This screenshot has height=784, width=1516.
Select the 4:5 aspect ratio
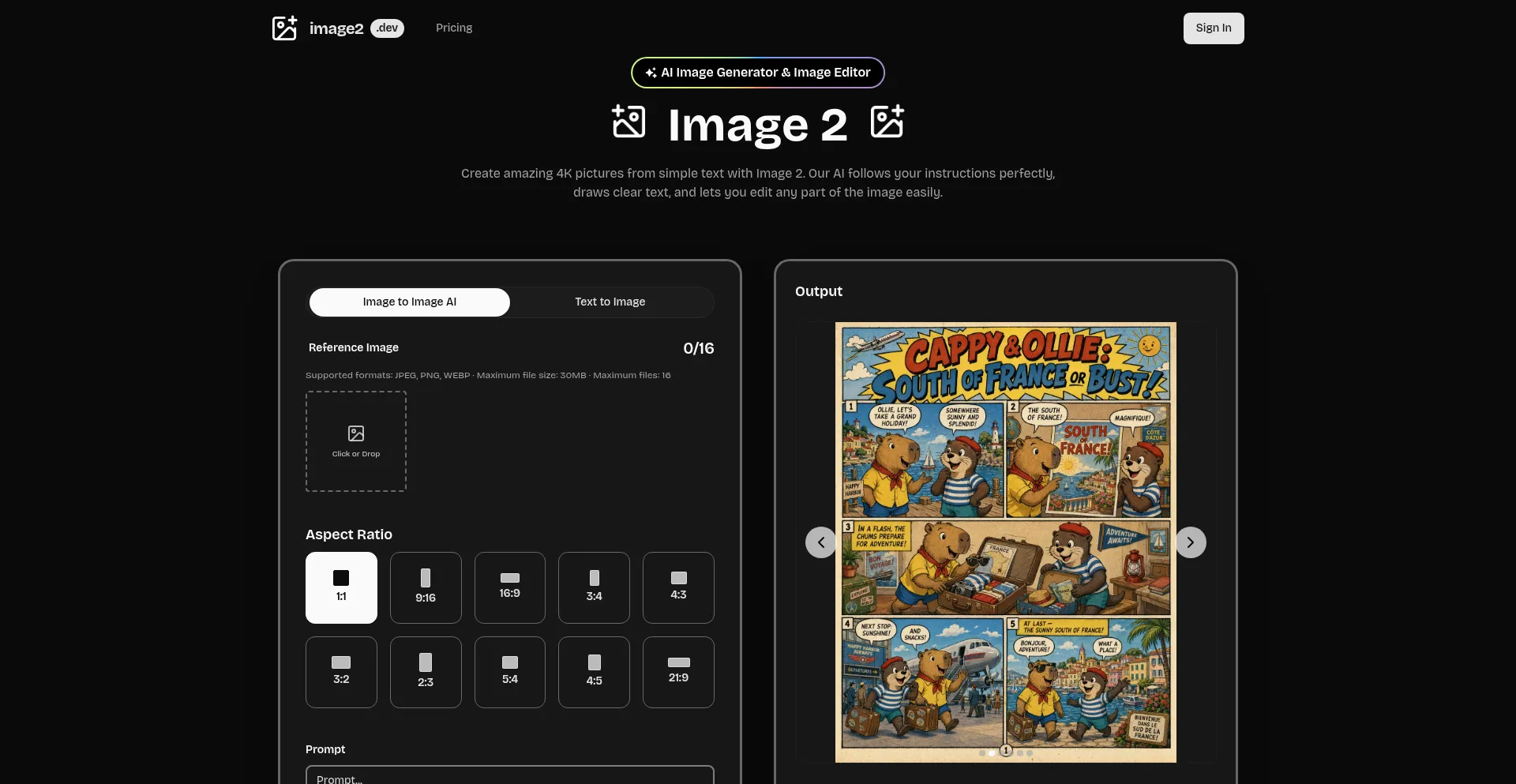(x=594, y=672)
